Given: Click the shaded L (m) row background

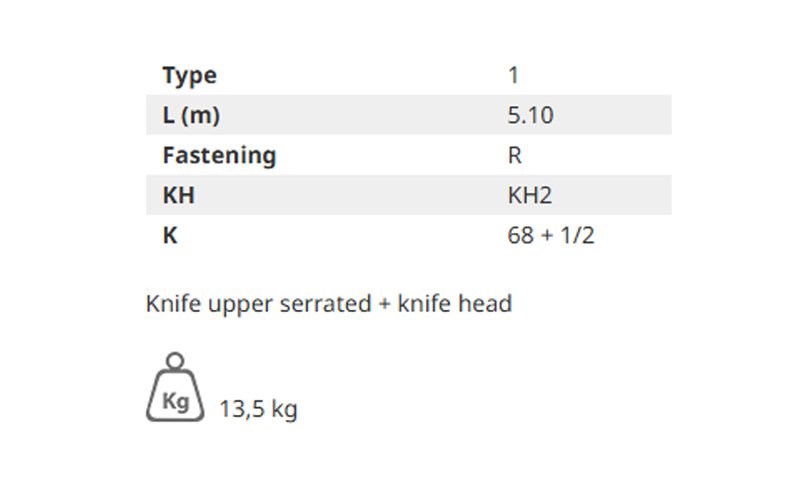Looking at the screenshot, I should [x=409, y=115].
